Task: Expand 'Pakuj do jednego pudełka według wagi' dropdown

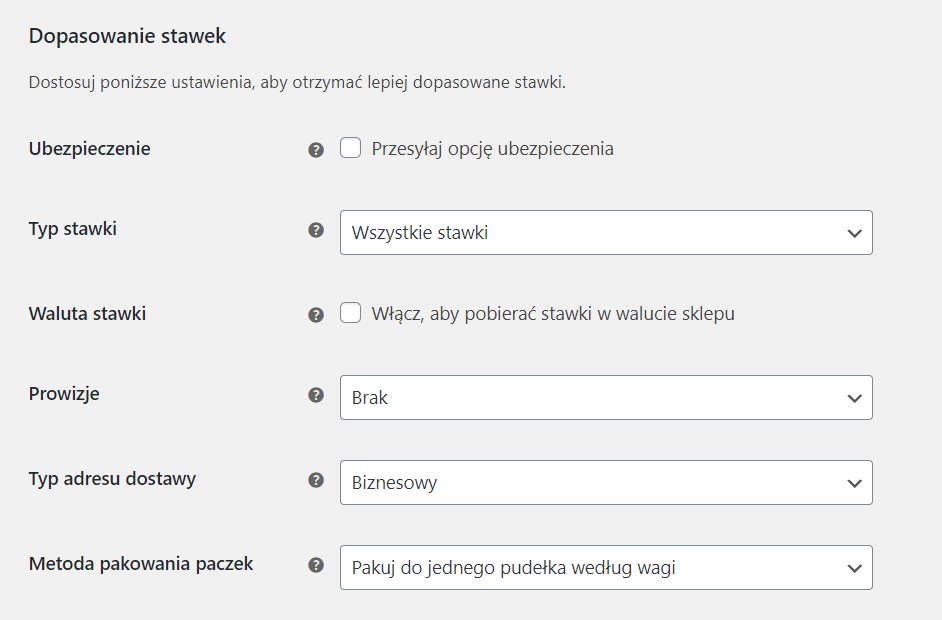Action: [606, 568]
